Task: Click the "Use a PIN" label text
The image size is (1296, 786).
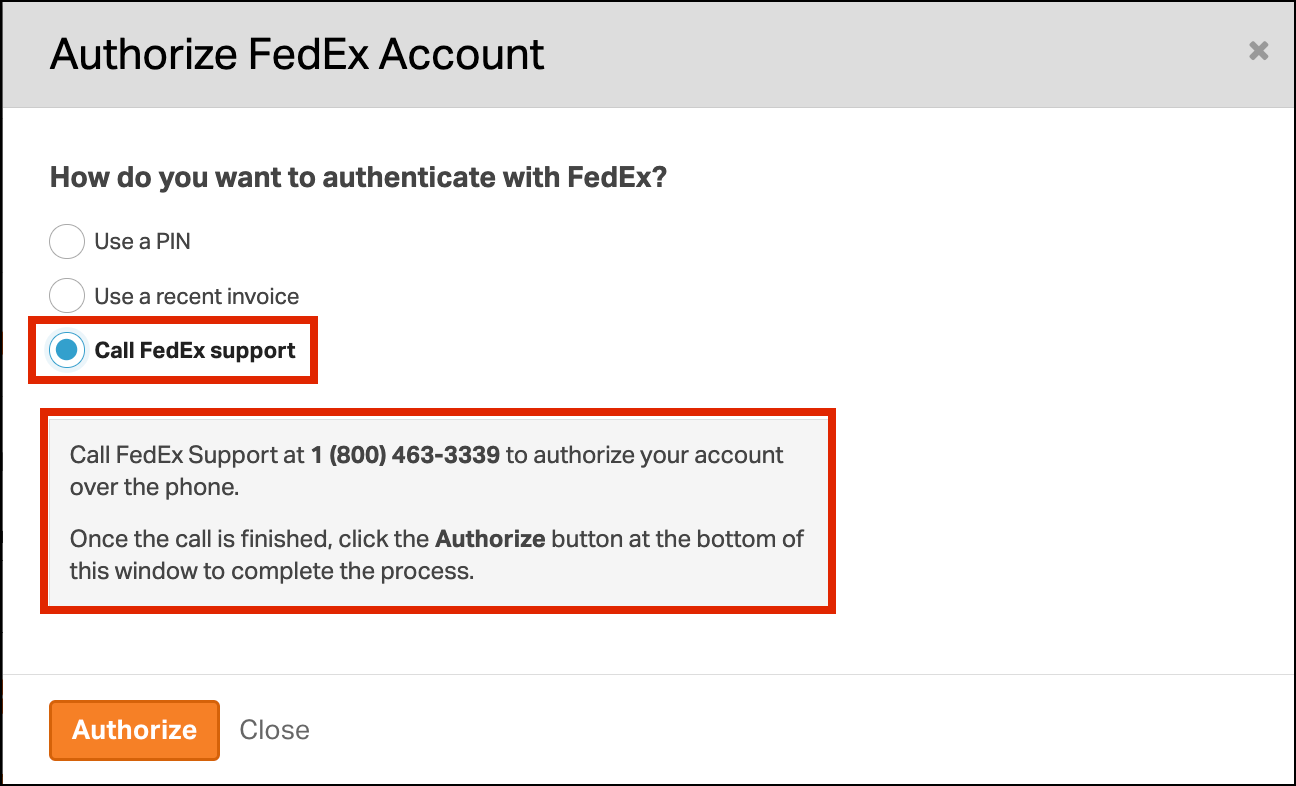Action: tap(142, 241)
